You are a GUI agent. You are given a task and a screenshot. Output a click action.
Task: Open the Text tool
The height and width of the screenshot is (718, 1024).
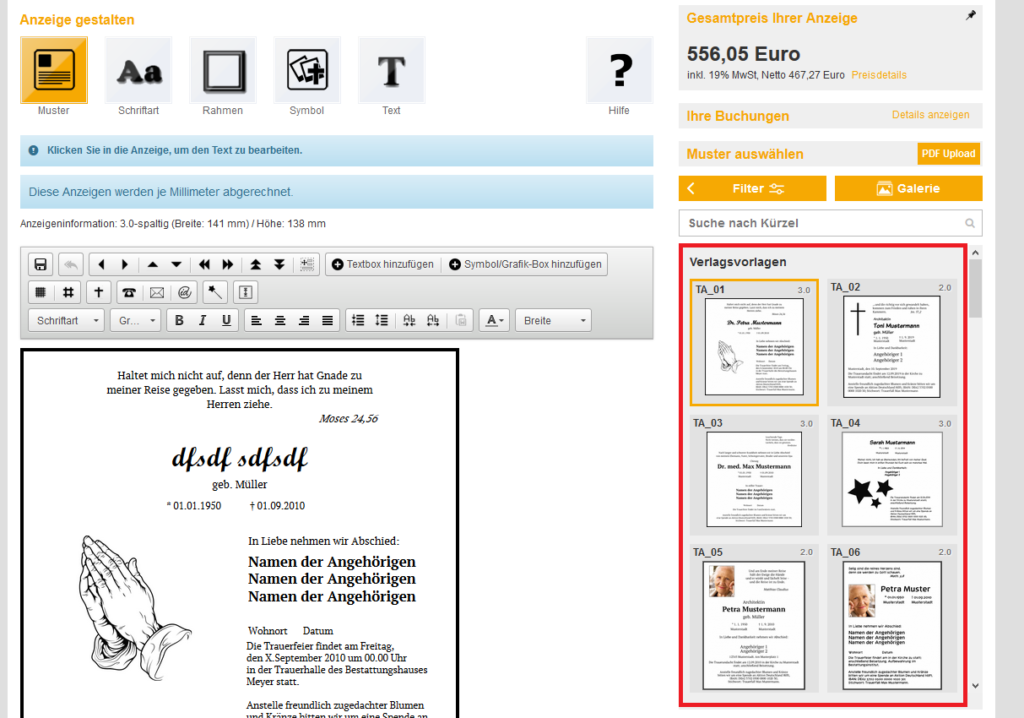391,71
